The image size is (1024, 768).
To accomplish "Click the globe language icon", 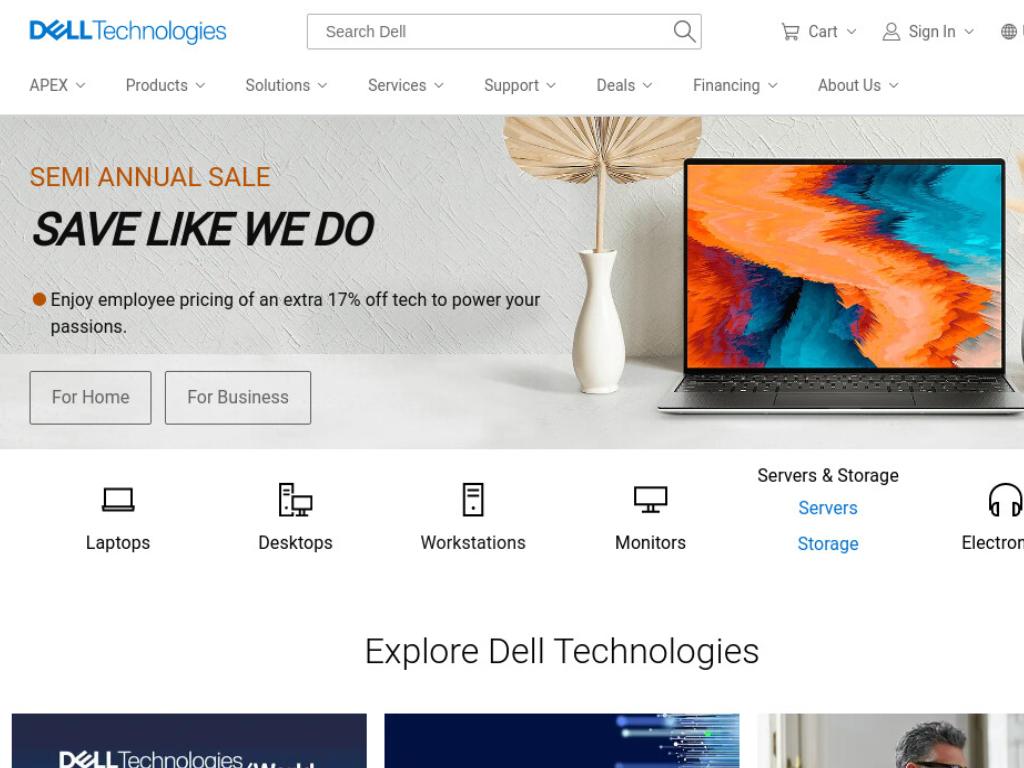I will click(x=1009, y=31).
